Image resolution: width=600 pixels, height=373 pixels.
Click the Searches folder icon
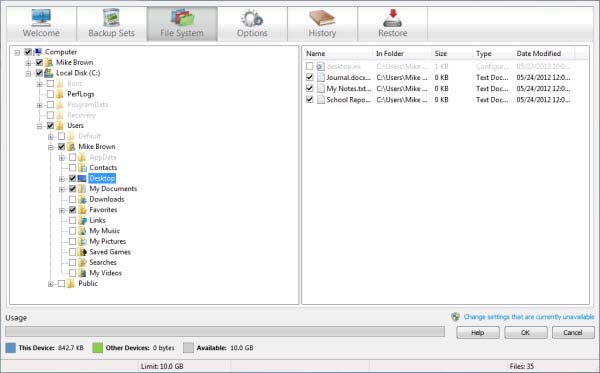pos(82,262)
